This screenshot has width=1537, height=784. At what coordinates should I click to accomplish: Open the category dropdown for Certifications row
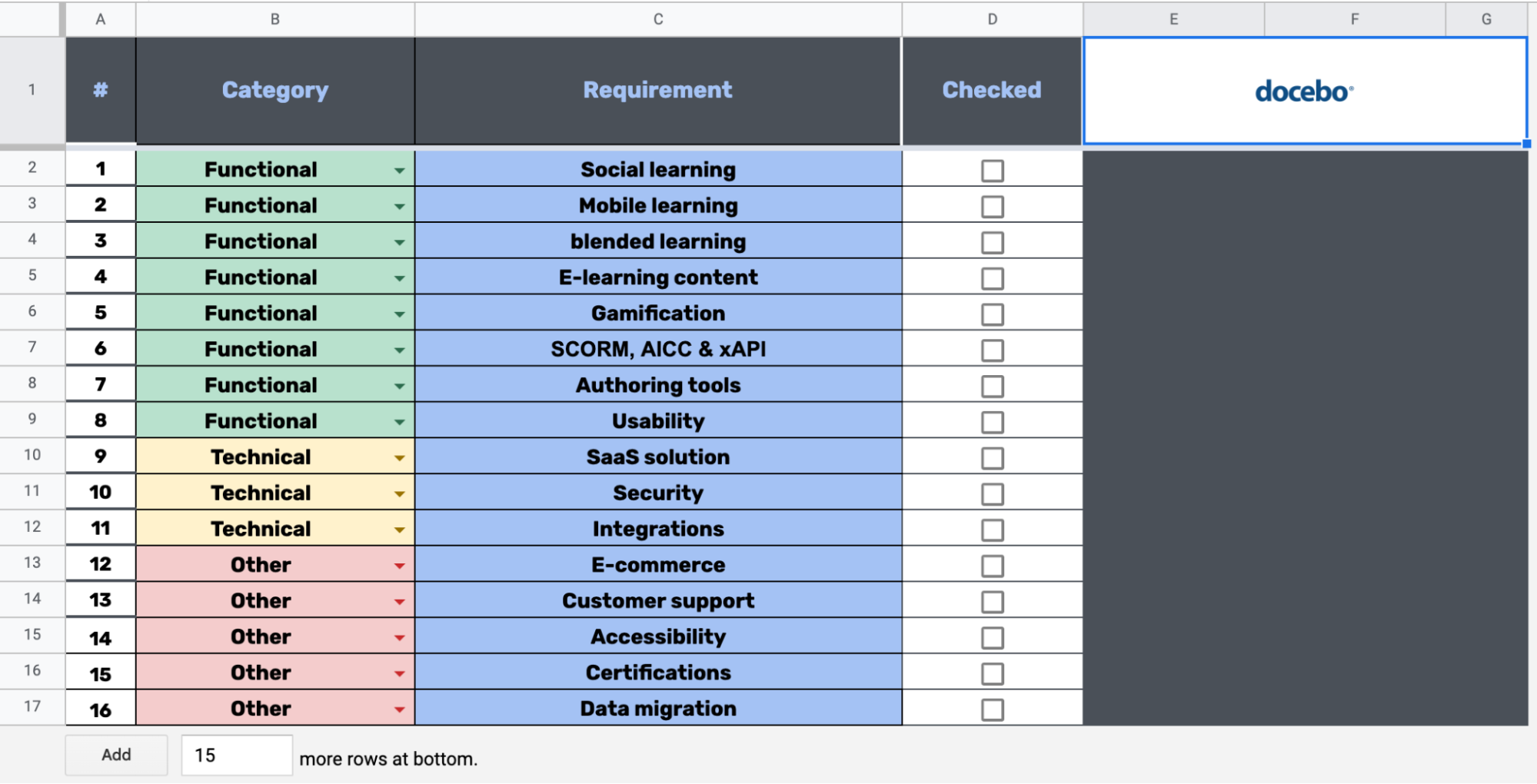click(x=399, y=673)
